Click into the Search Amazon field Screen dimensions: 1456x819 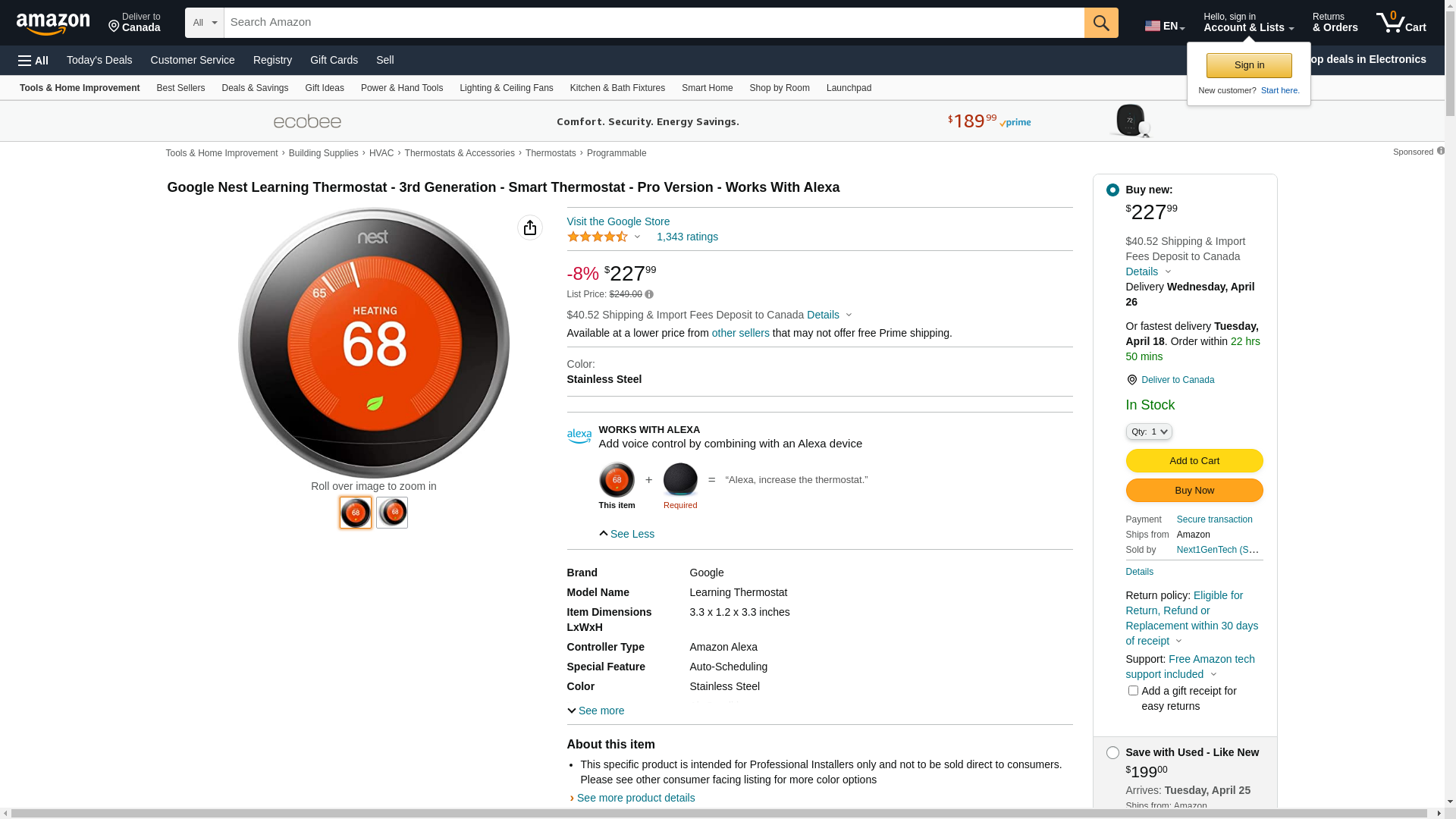[x=652, y=23]
